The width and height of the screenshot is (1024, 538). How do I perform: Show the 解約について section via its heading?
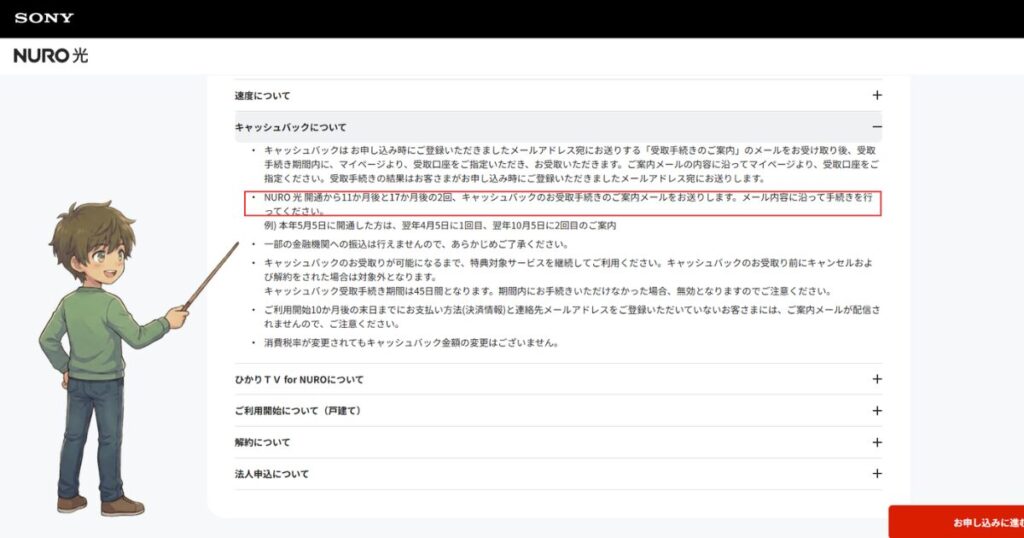point(263,442)
